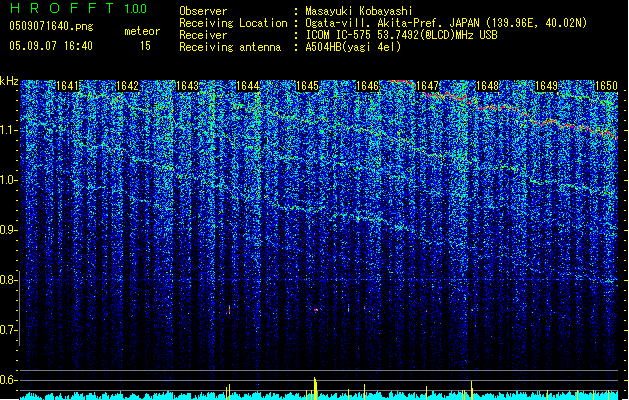
Task: Click observer name Masayuki Kobayashi
Action: click(359, 11)
